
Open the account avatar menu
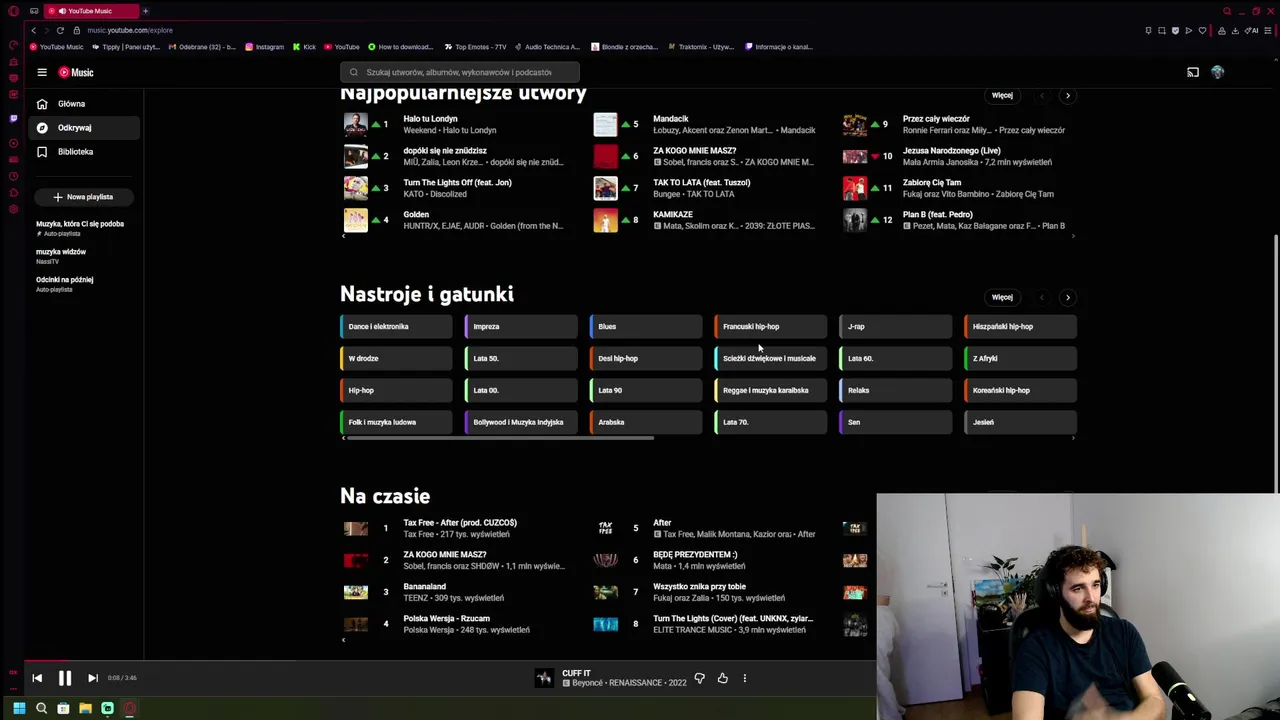pyautogui.click(x=1217, y=72)
